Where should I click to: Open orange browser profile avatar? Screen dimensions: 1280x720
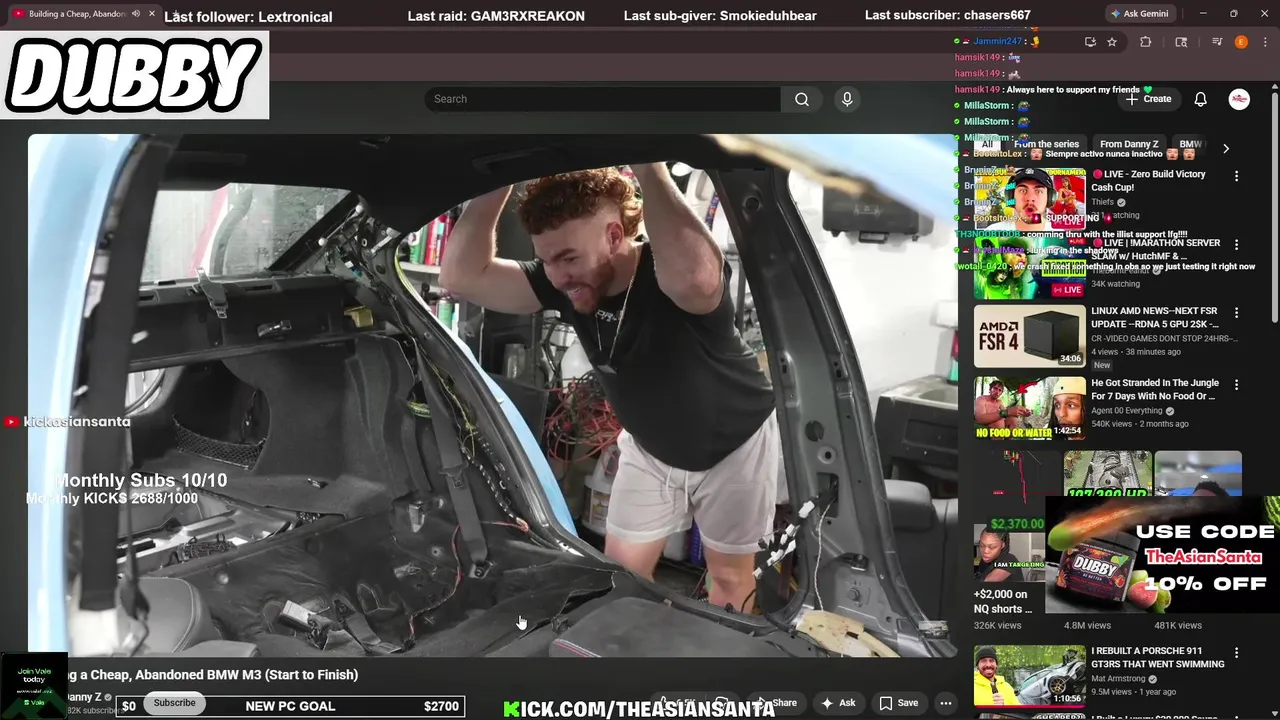[1241, 42]
